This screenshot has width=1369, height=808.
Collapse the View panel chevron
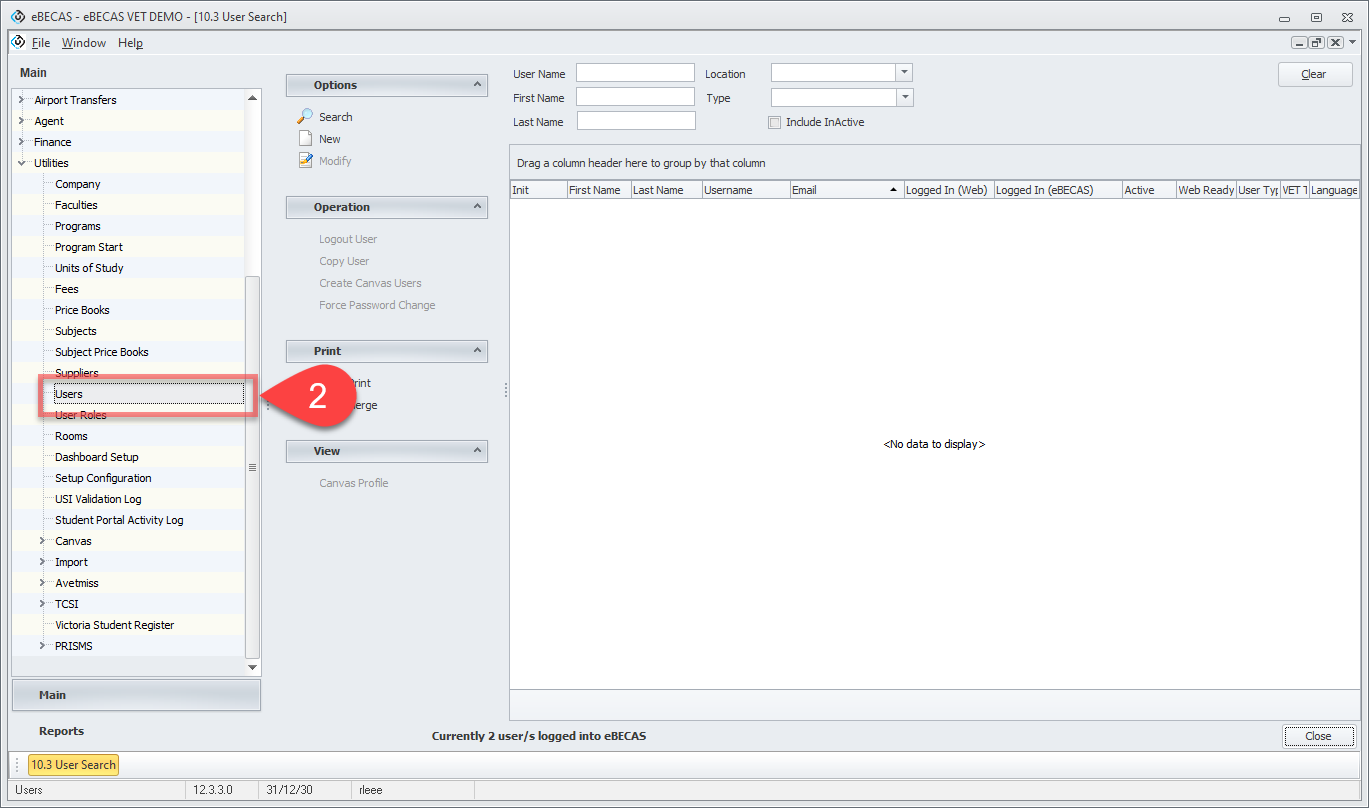(477, 451)
